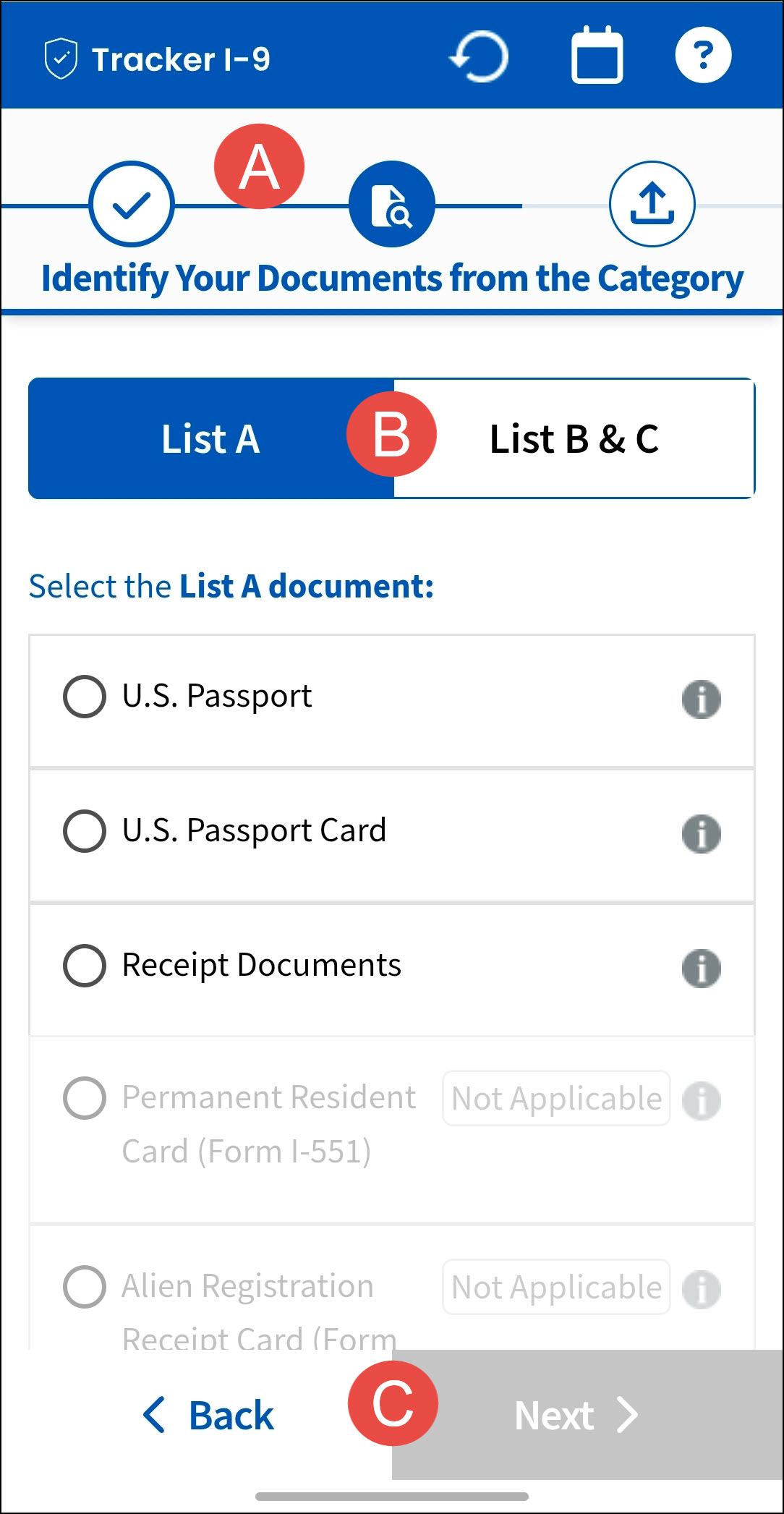Show info for U.S. Passport Card
Viewport: 784px width, 1514px height.
point(701,834)
